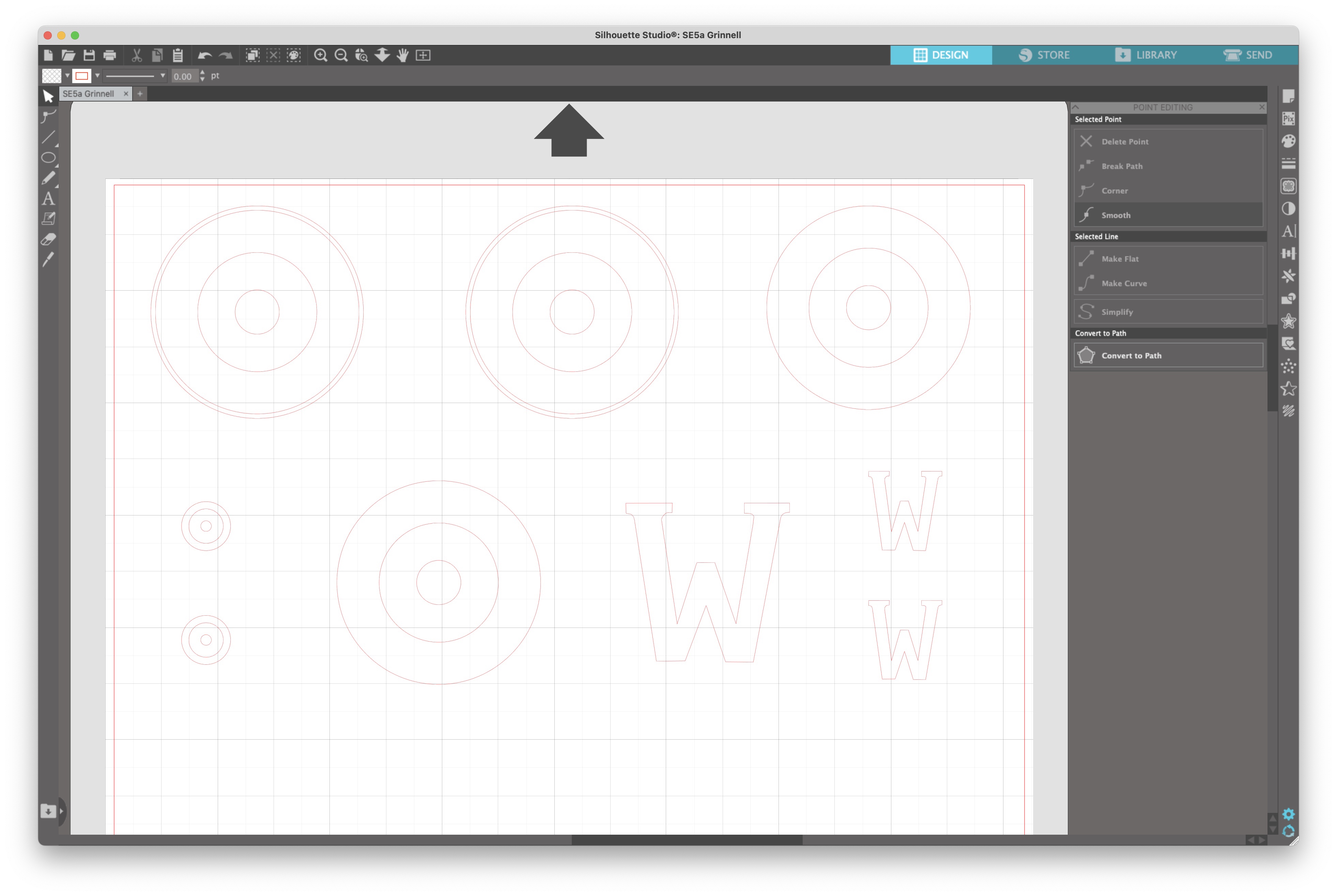Click the Zoom In magnifier icon
This screenshot has height=896, width=1337.
[321, 56]
